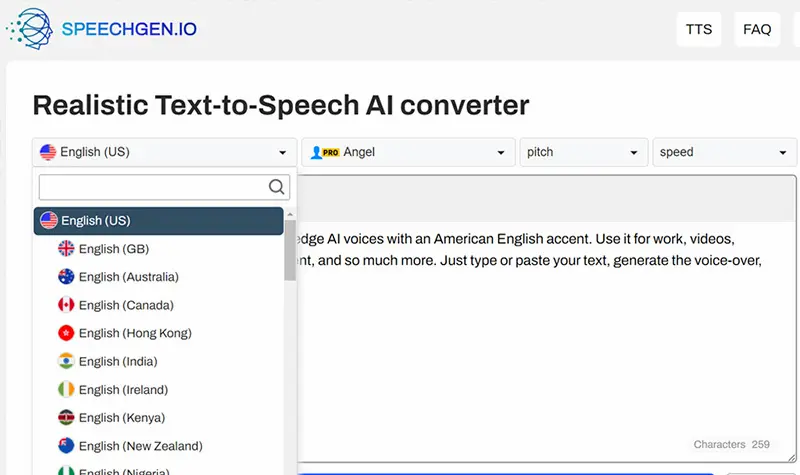This screenshot has width=800, height=475.
Task: Select English (US) in the language list
Action: [x=159, y=221]
